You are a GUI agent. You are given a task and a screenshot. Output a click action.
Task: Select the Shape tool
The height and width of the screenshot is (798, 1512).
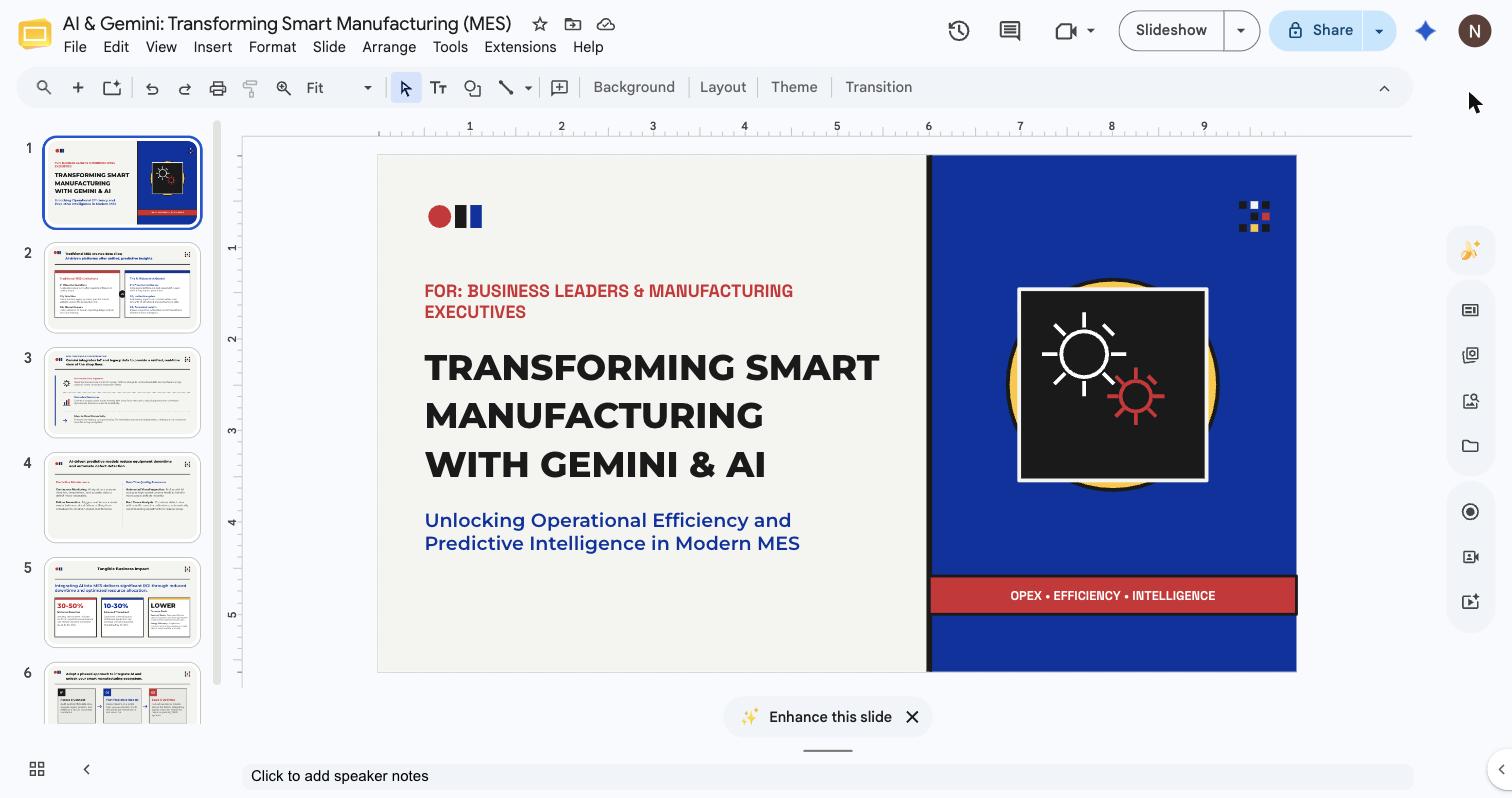click(x=472, y=88)
